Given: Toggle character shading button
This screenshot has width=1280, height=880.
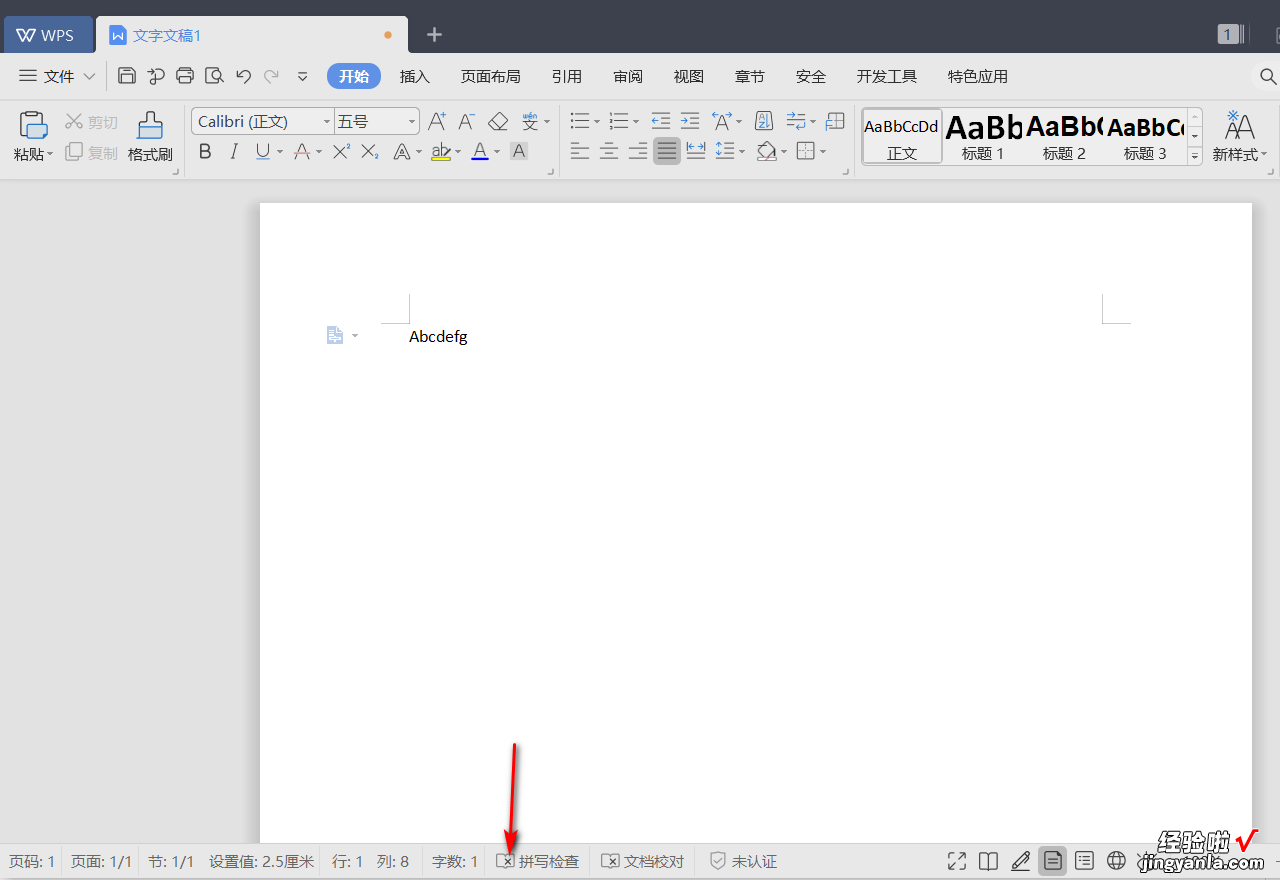Looking at the screenshot, I should [518, 152].
